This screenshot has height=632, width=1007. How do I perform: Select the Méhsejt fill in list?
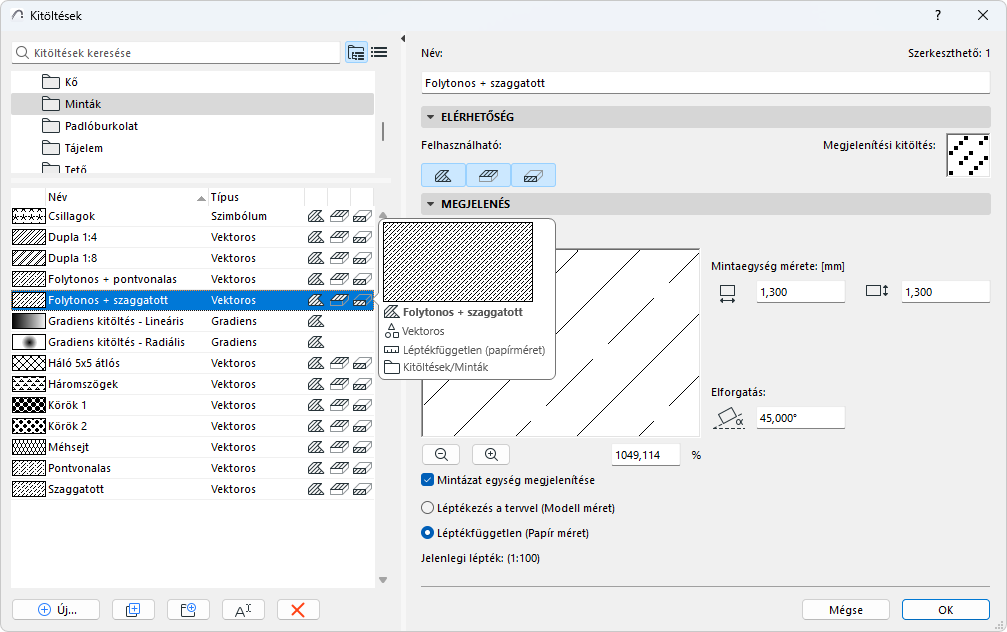click(68, 447)
